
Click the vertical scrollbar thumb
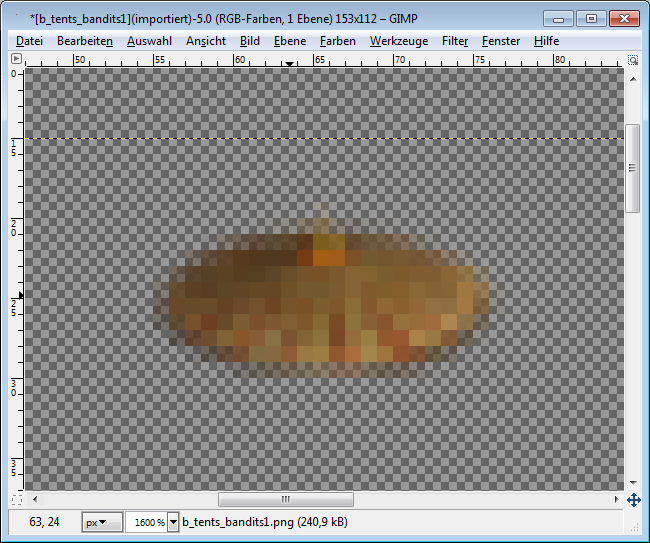point(632,168)
